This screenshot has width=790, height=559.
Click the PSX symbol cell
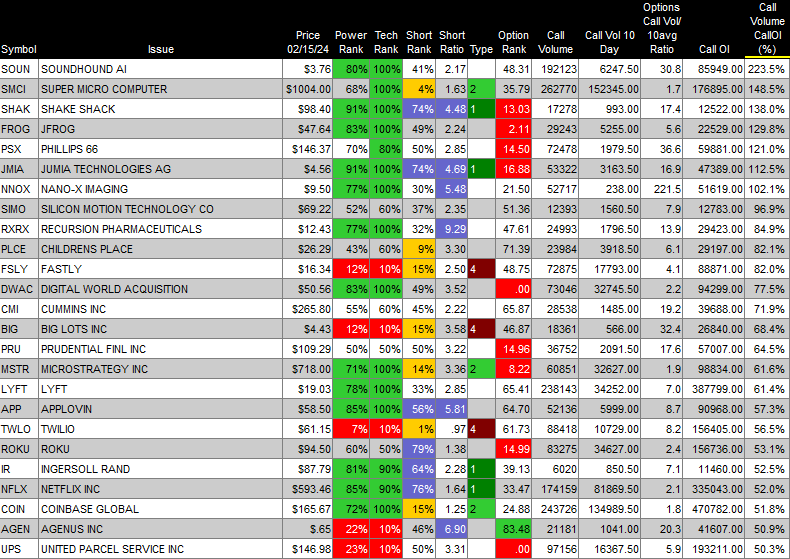tap(19, 149)
